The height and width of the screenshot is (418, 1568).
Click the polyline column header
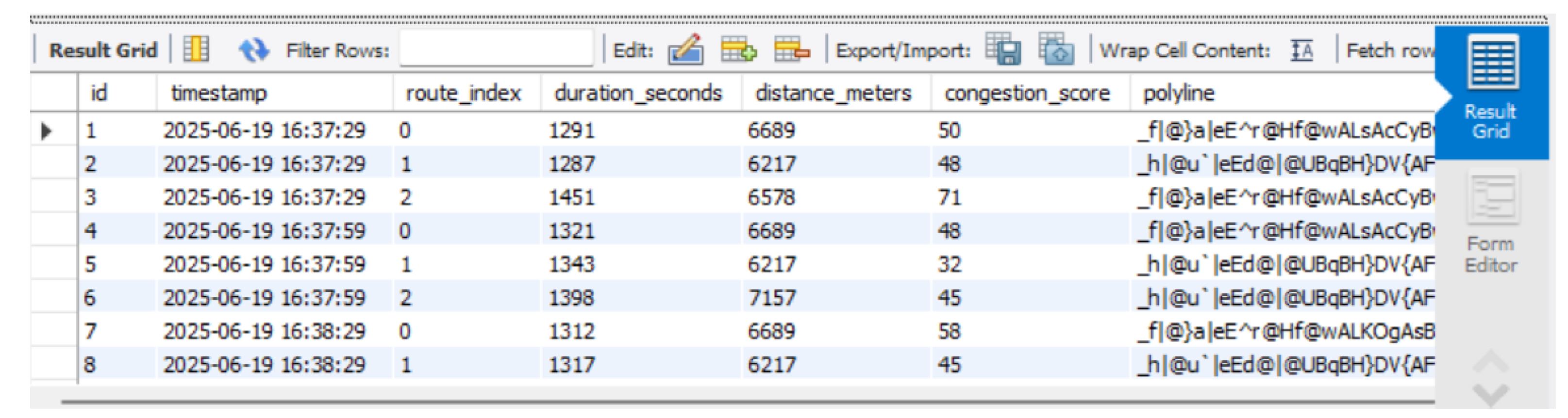1283,93
